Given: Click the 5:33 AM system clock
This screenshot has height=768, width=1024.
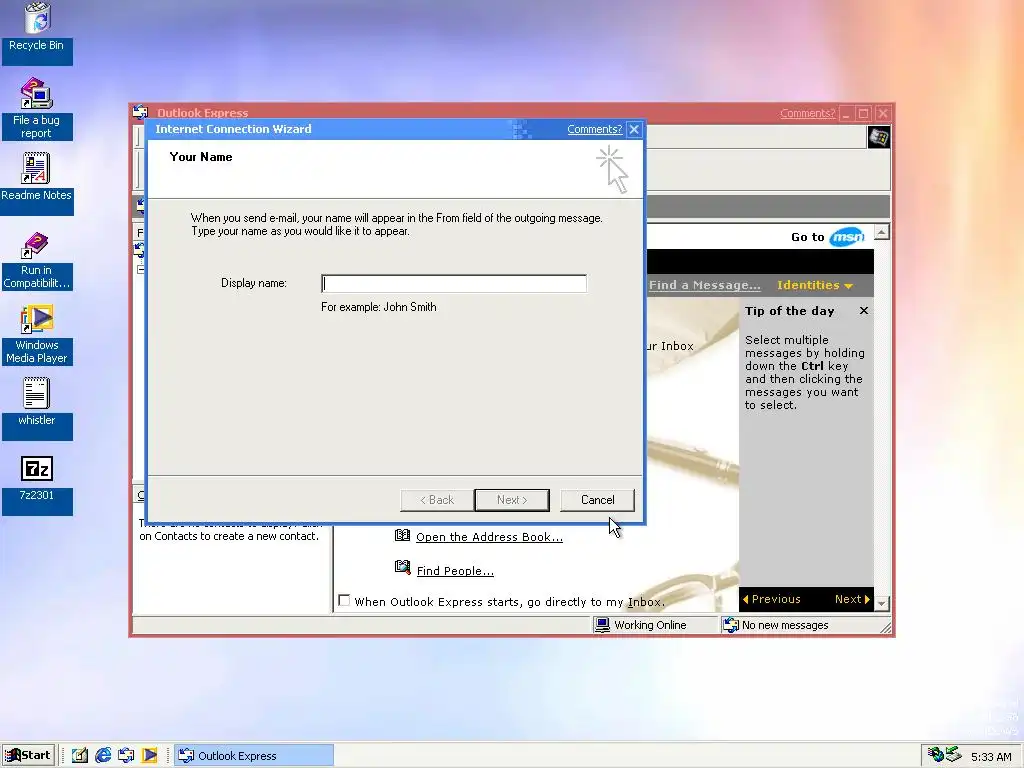Looking at the screenshot, I should coord(991,757).
